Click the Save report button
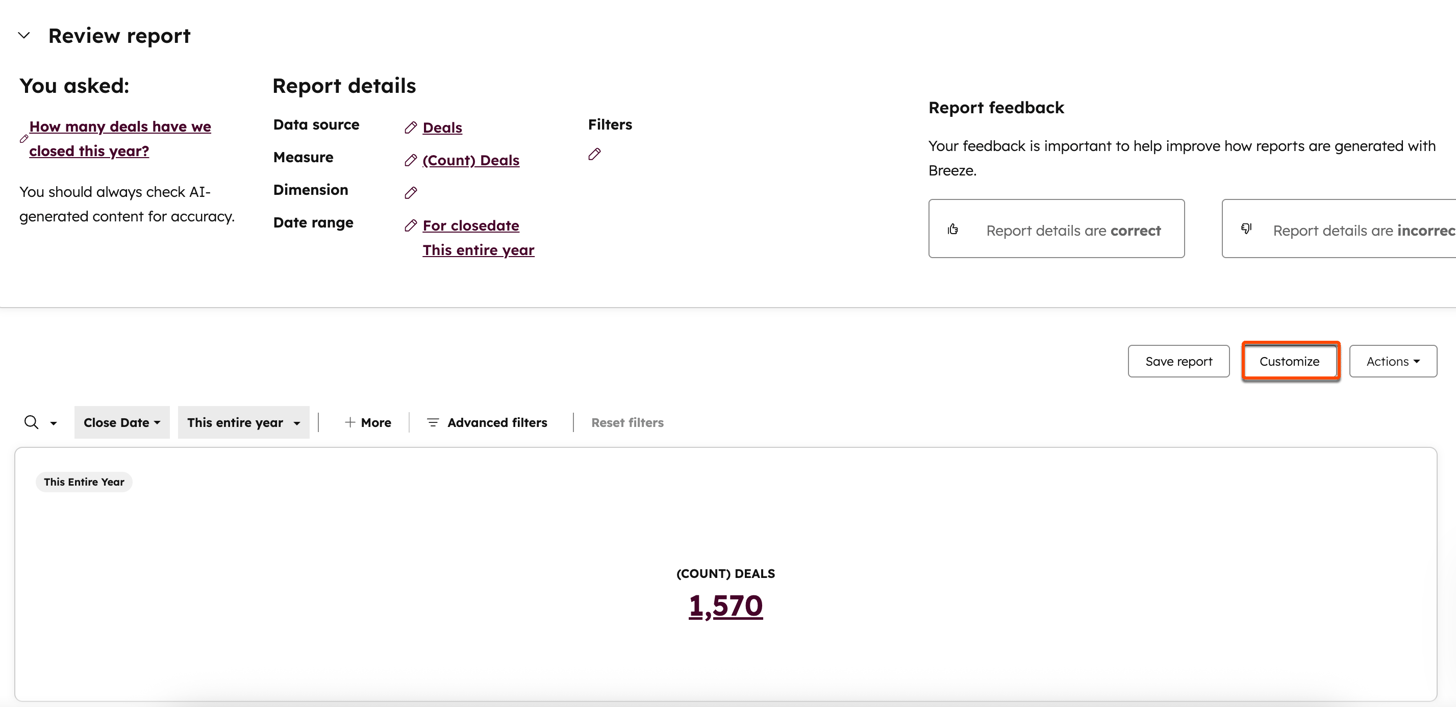The width and height of the screenshot is (1456, 707). click(1178, 361)
